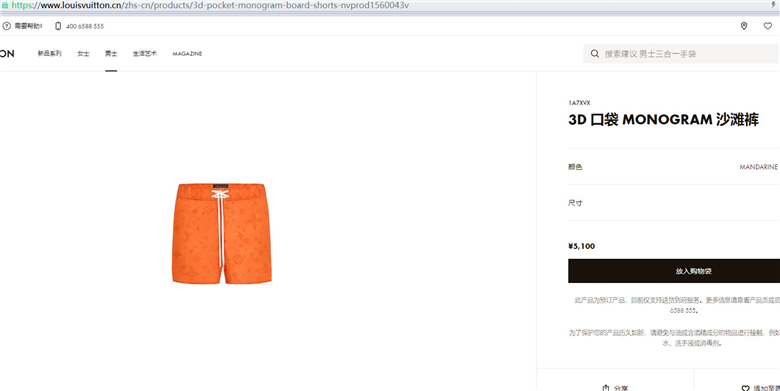Click into the search suggestions field

(682, 54)
